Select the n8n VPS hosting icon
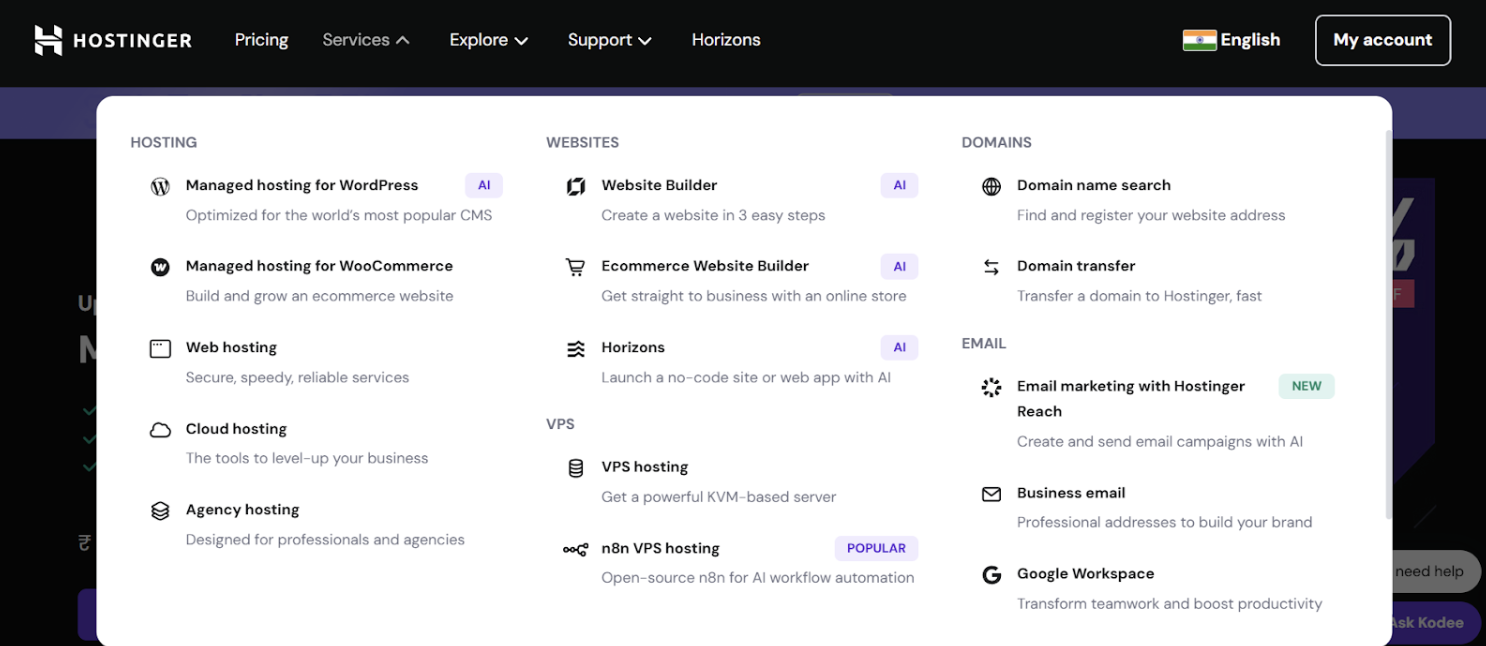This screenshot has height=646, width=1486. pyautogui.click(x=575, y=548)
